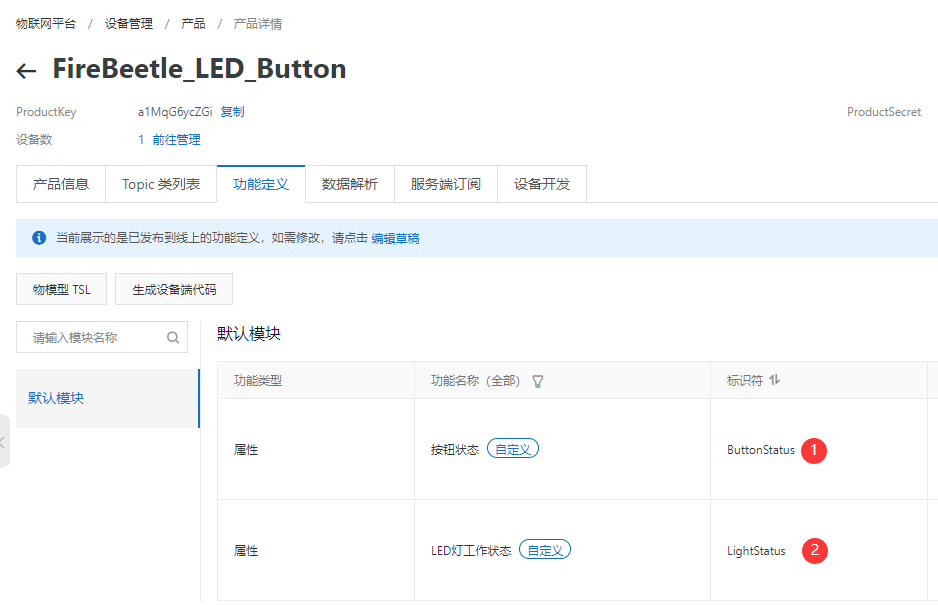
Task: Open the filter icon beside 功能名称
Action: 537,381
